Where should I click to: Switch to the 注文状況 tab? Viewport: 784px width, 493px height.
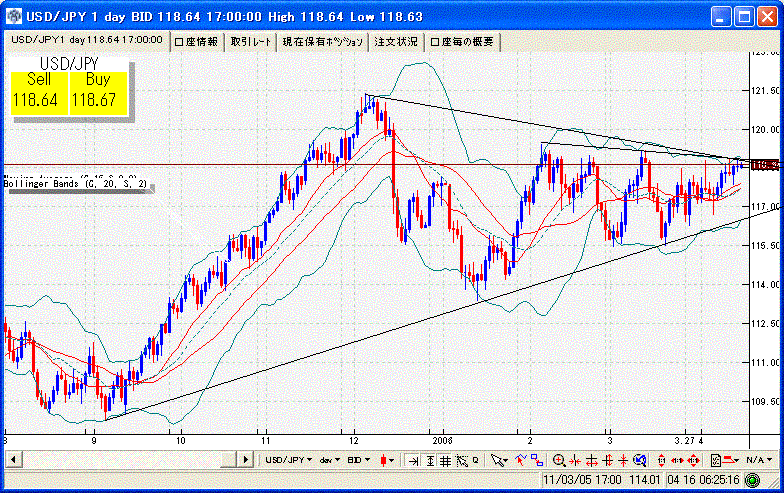tap(396, 42)
